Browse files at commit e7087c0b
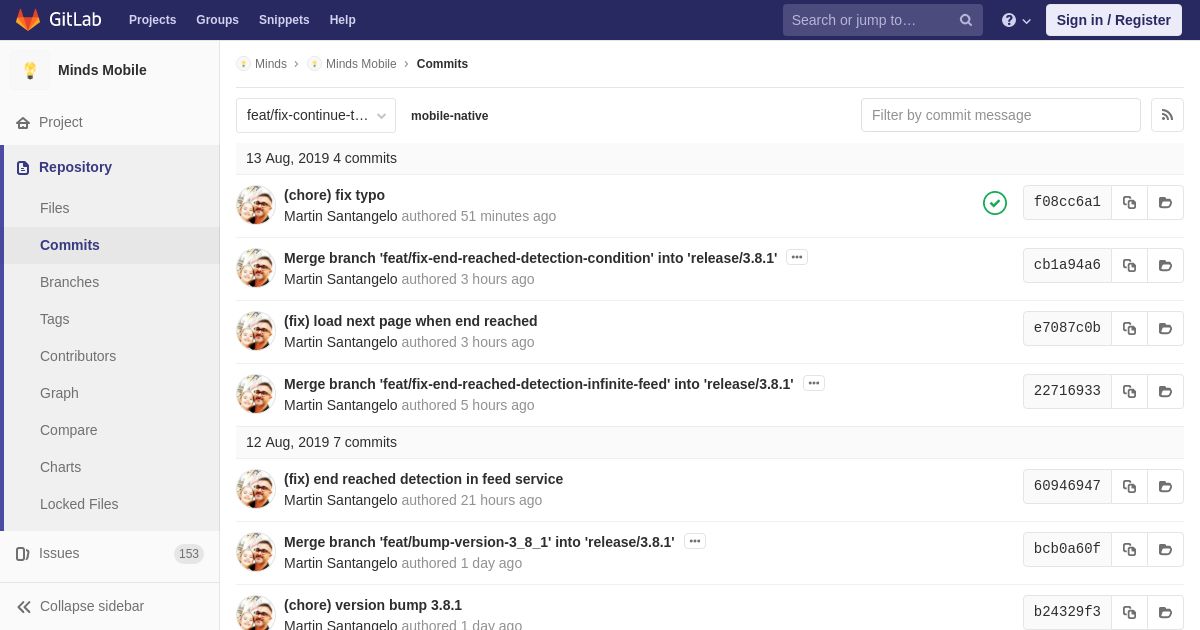 tap(1165, 328)
